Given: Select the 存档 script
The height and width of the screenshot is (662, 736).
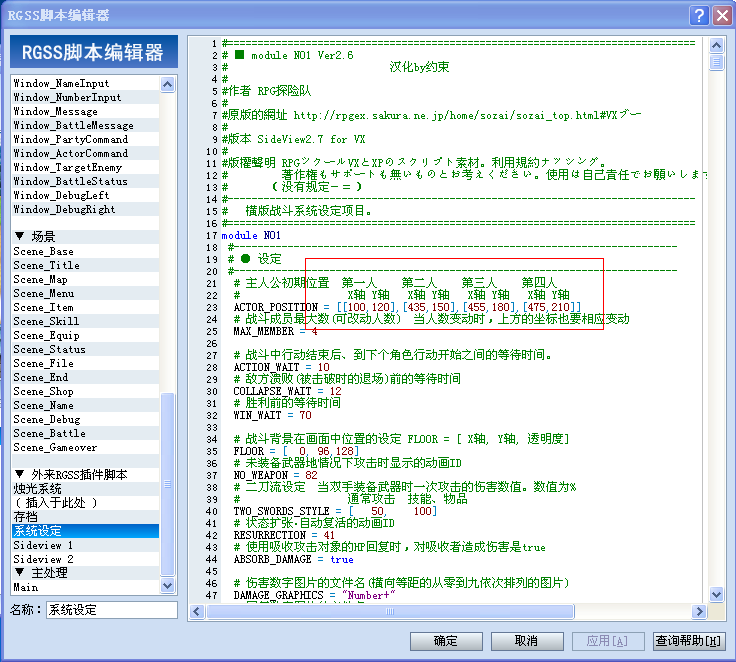Looking at the screenshot, I should coord(85,517).
